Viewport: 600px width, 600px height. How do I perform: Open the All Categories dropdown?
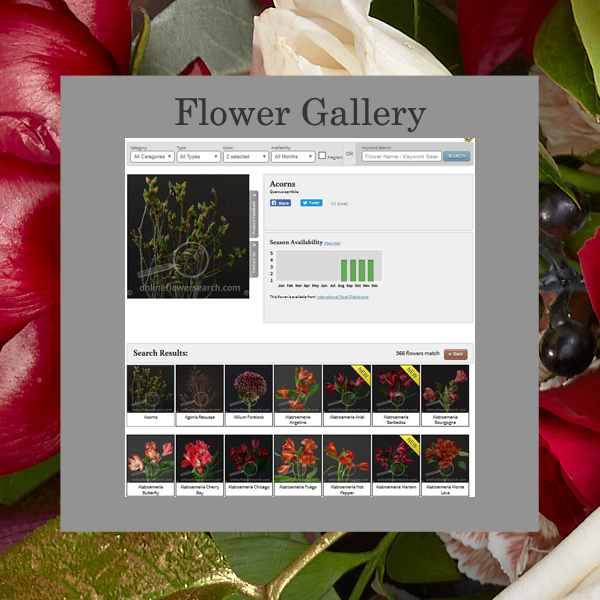coord(152,157)
